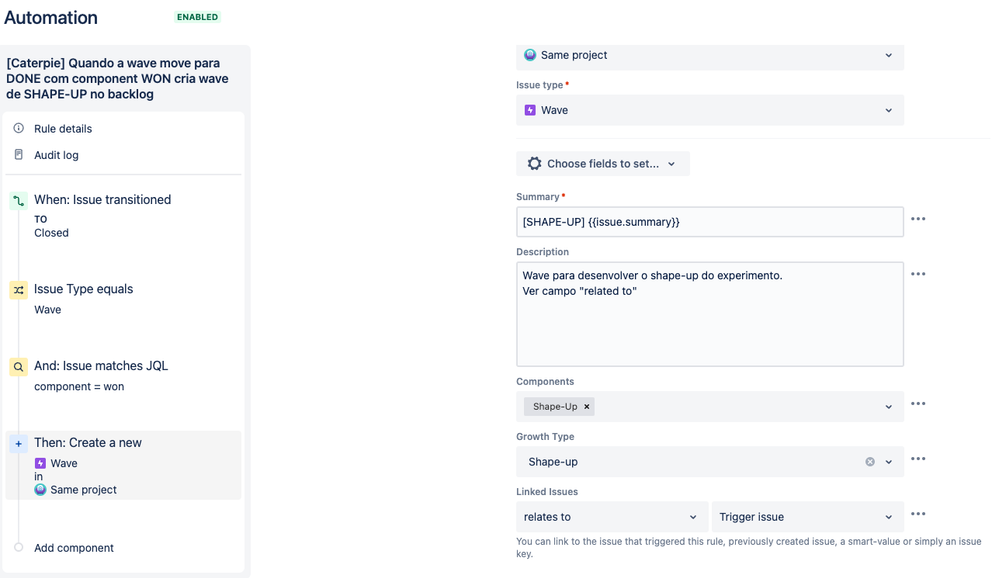Viewport: 999px width, 578px height.
Task: Open the more options next to Linked Issues
Action: [918, 514]
